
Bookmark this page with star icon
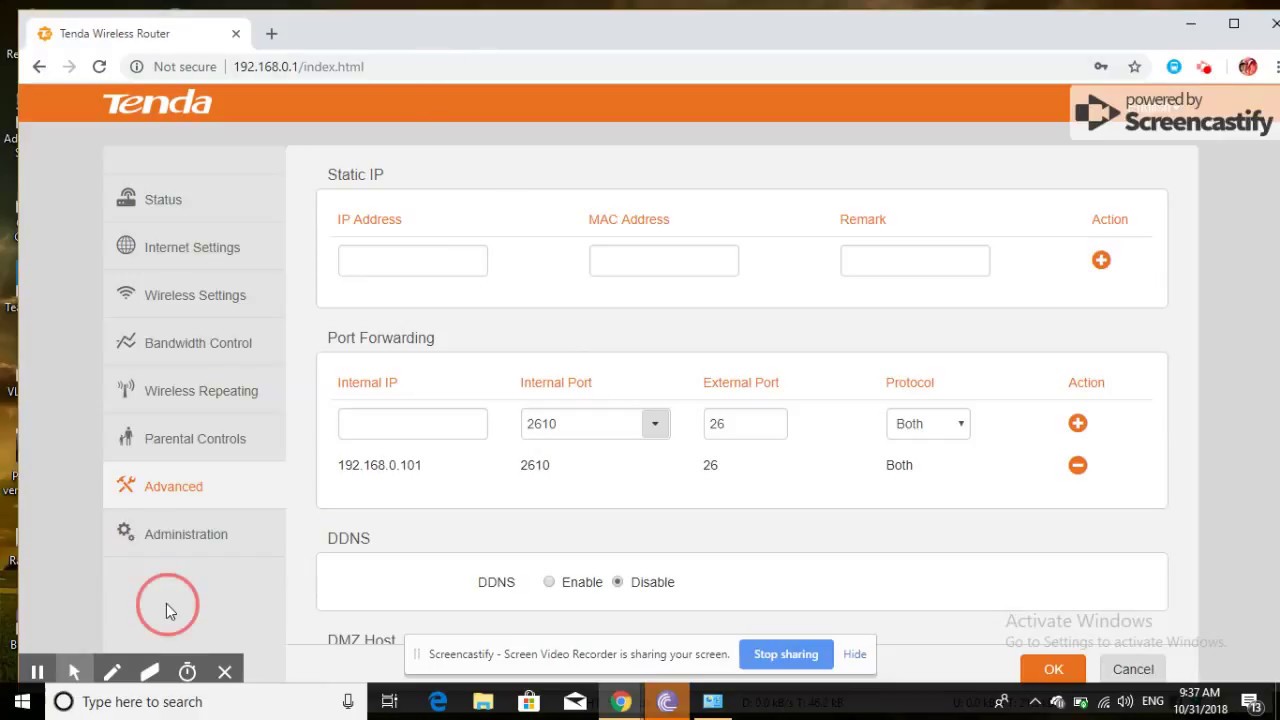point(1134,66)
